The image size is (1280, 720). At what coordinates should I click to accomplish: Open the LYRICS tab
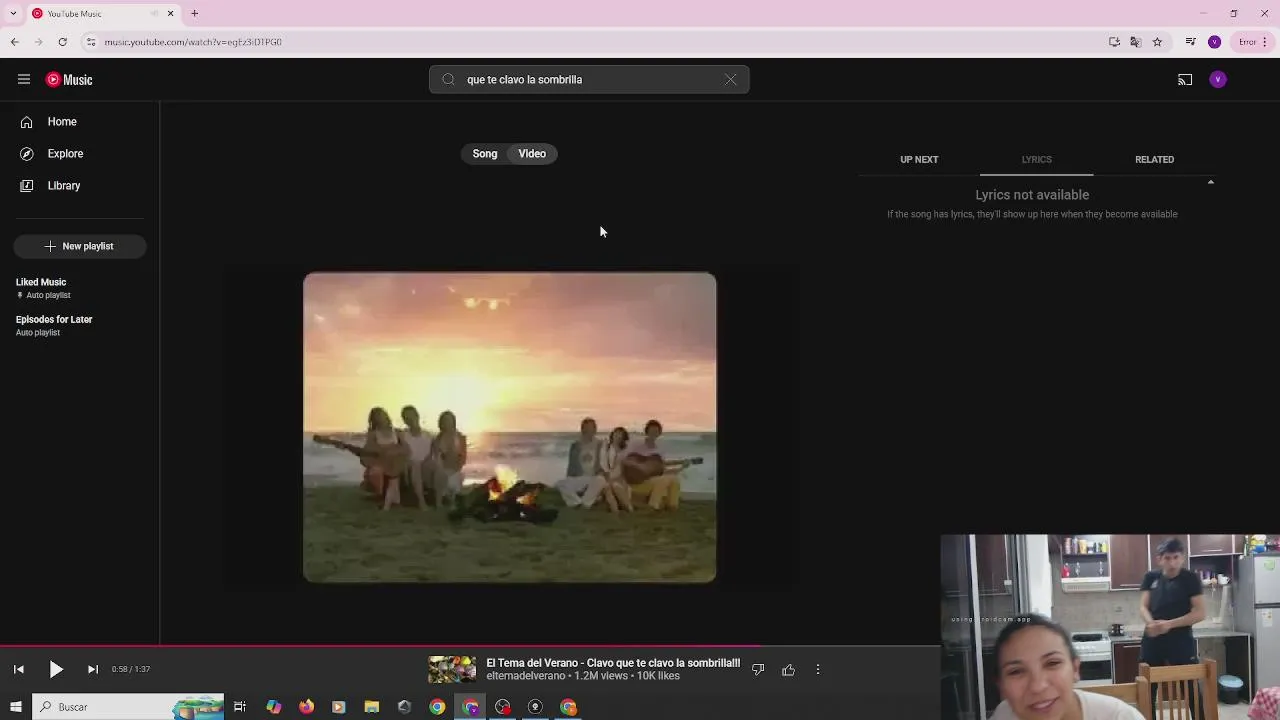tap(1036, 160)
